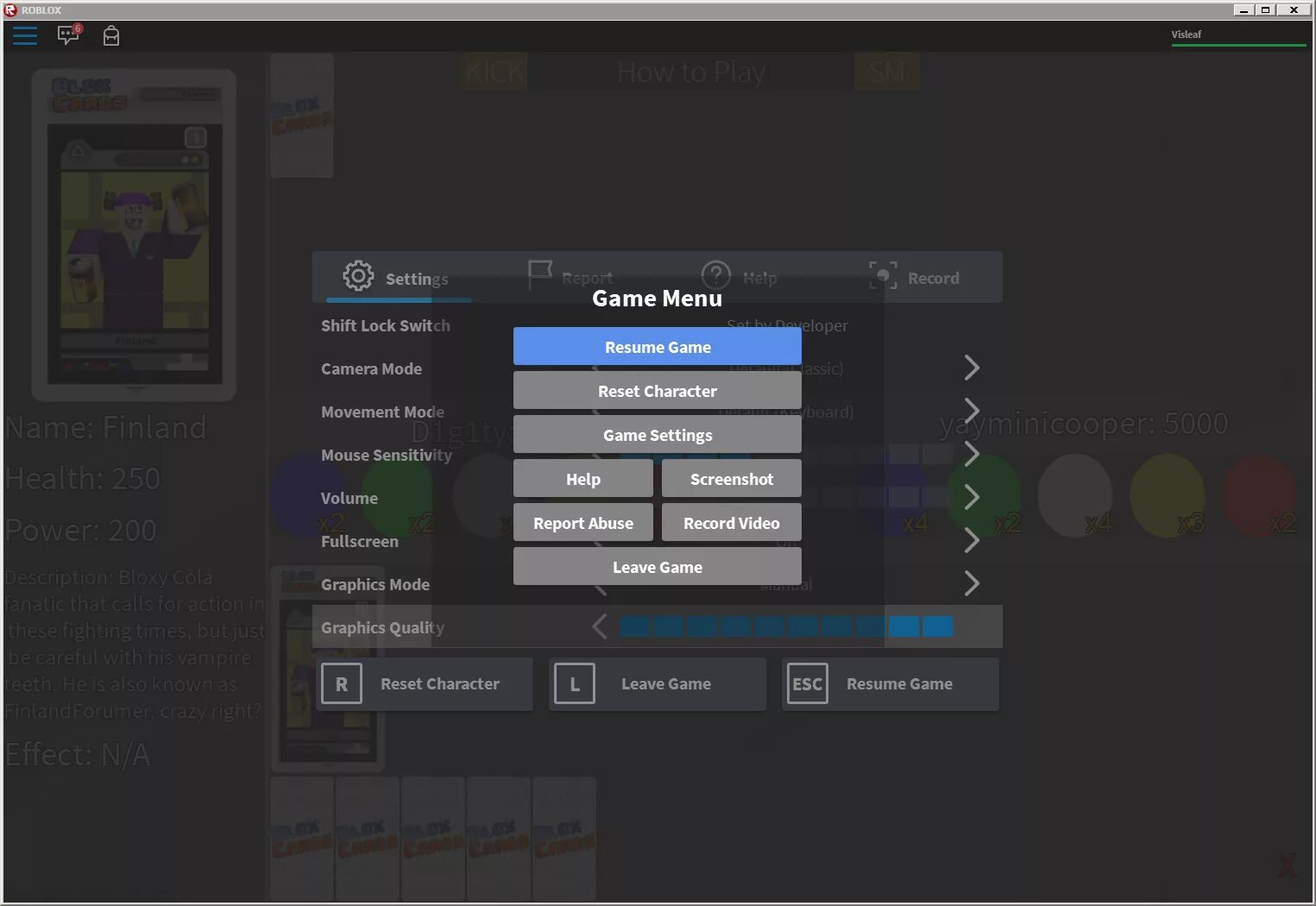Image resolution: width=1316 pixels, height=906 pixels.
Task: Click the 'Power: 200' text
Action: click(x=81, y=530)
